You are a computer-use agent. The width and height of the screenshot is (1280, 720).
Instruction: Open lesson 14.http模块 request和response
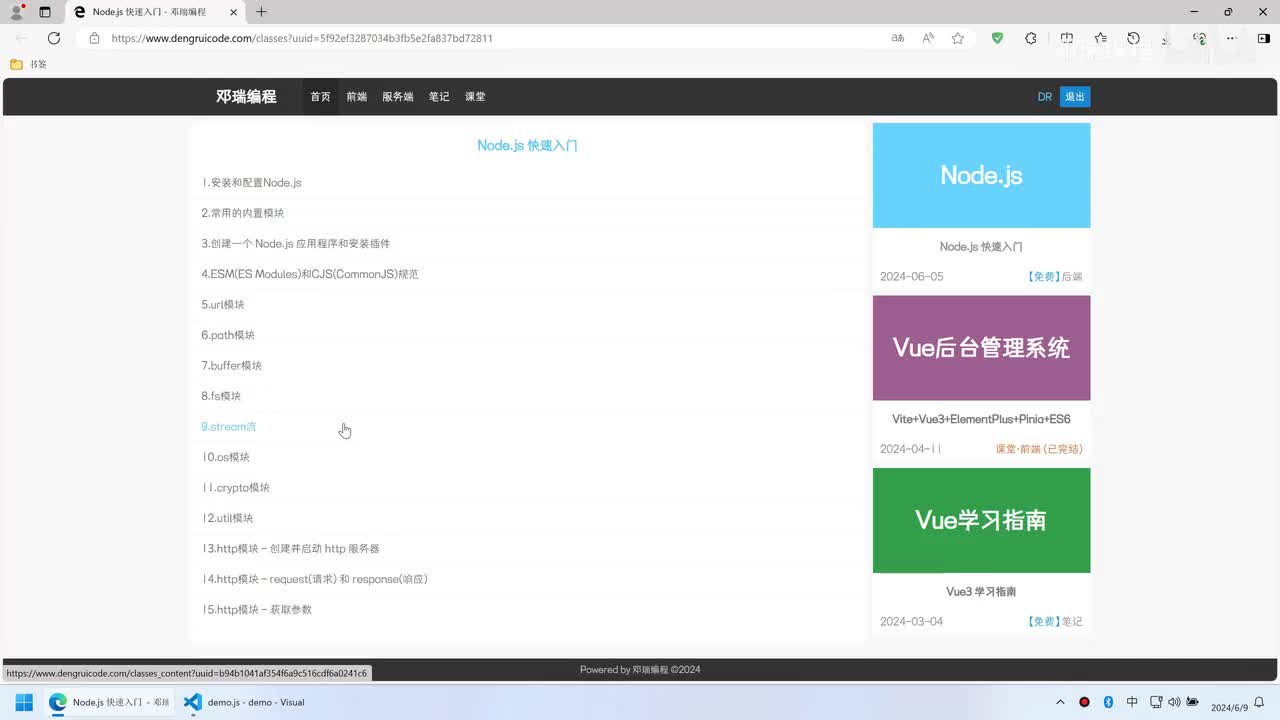[314, 579]
